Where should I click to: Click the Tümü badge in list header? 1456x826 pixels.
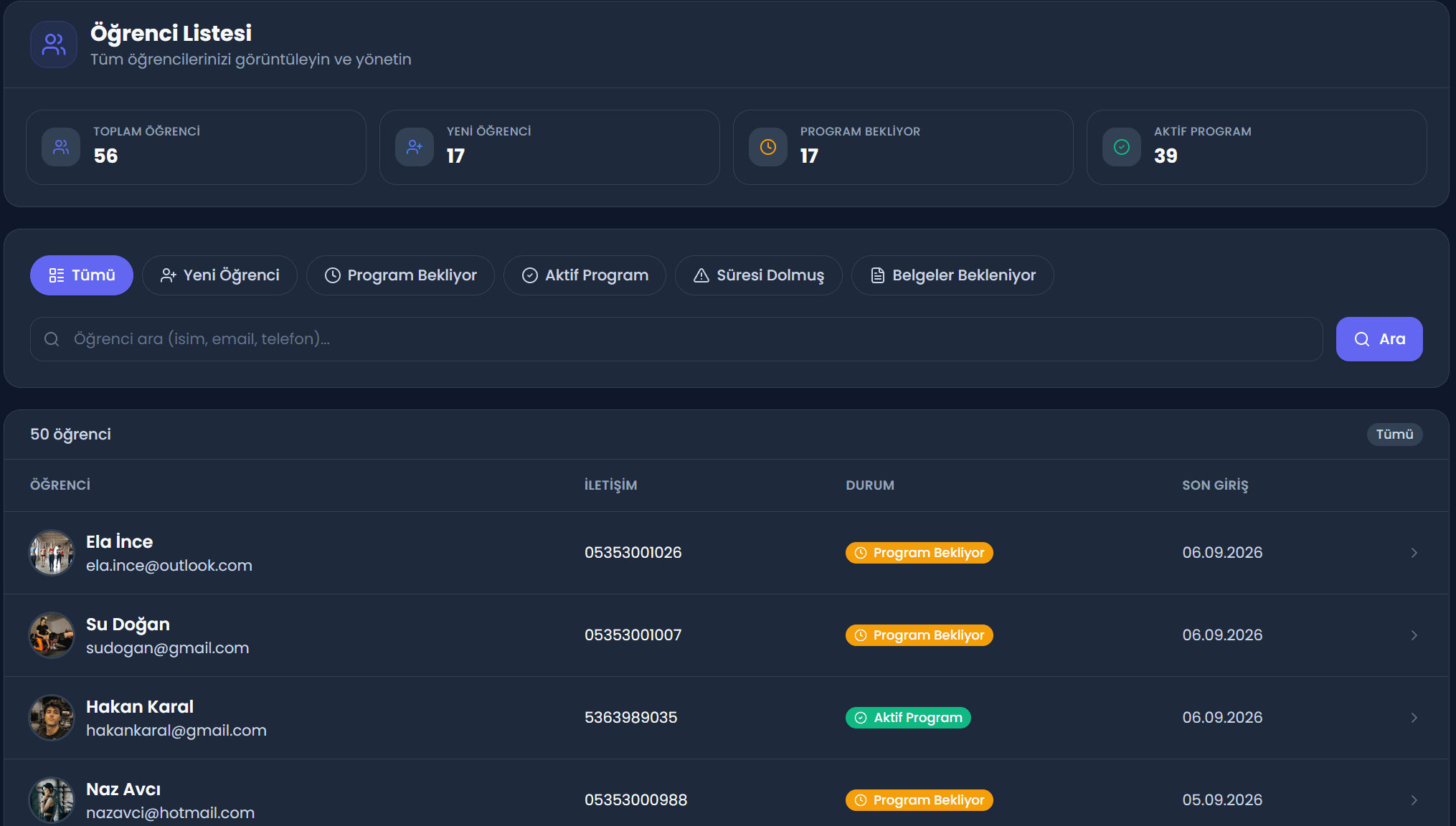1394,435
